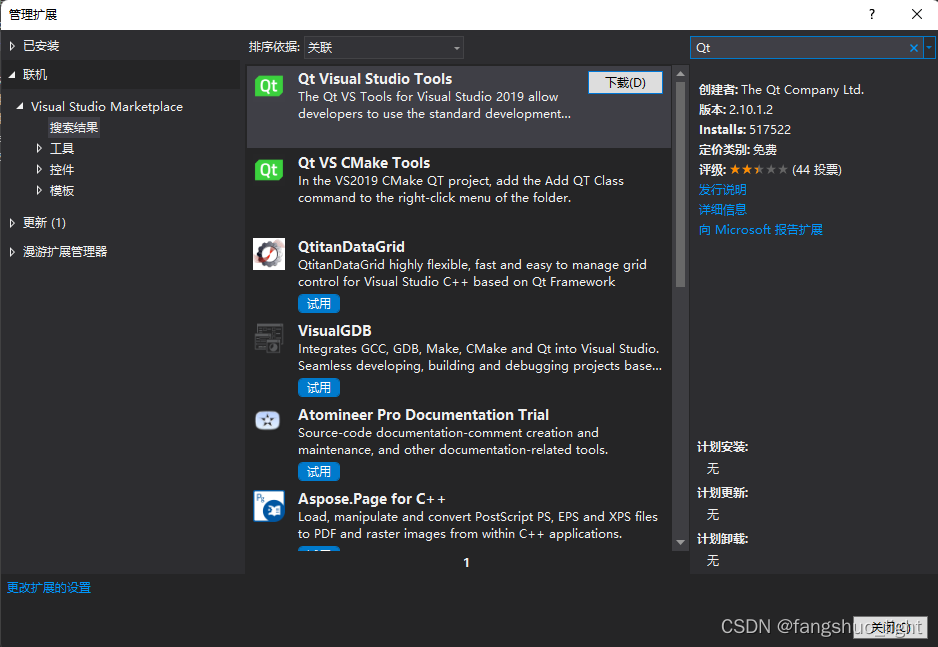Viewport: 938px width, 647px height.
Task: Collapse the 联机 section
Action: 12,75
